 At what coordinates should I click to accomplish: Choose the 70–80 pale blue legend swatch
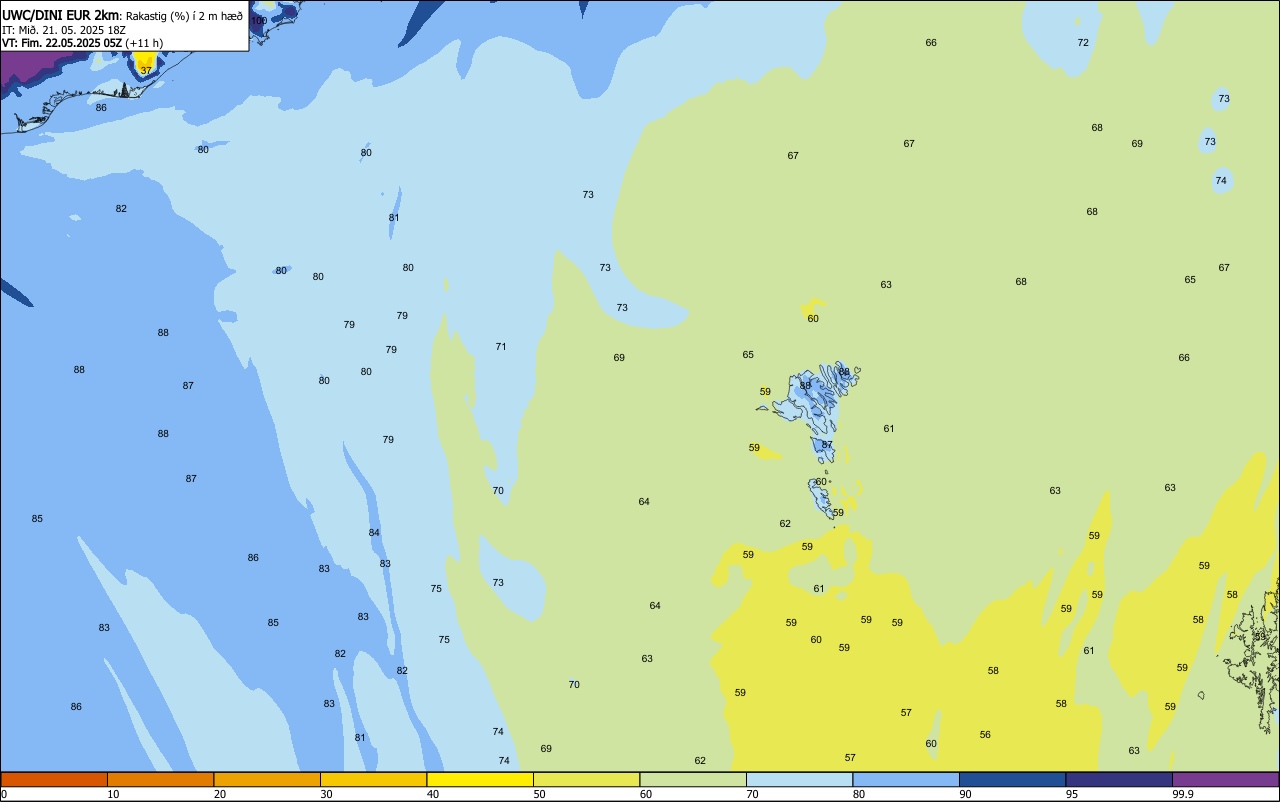[x=799, y=779]
